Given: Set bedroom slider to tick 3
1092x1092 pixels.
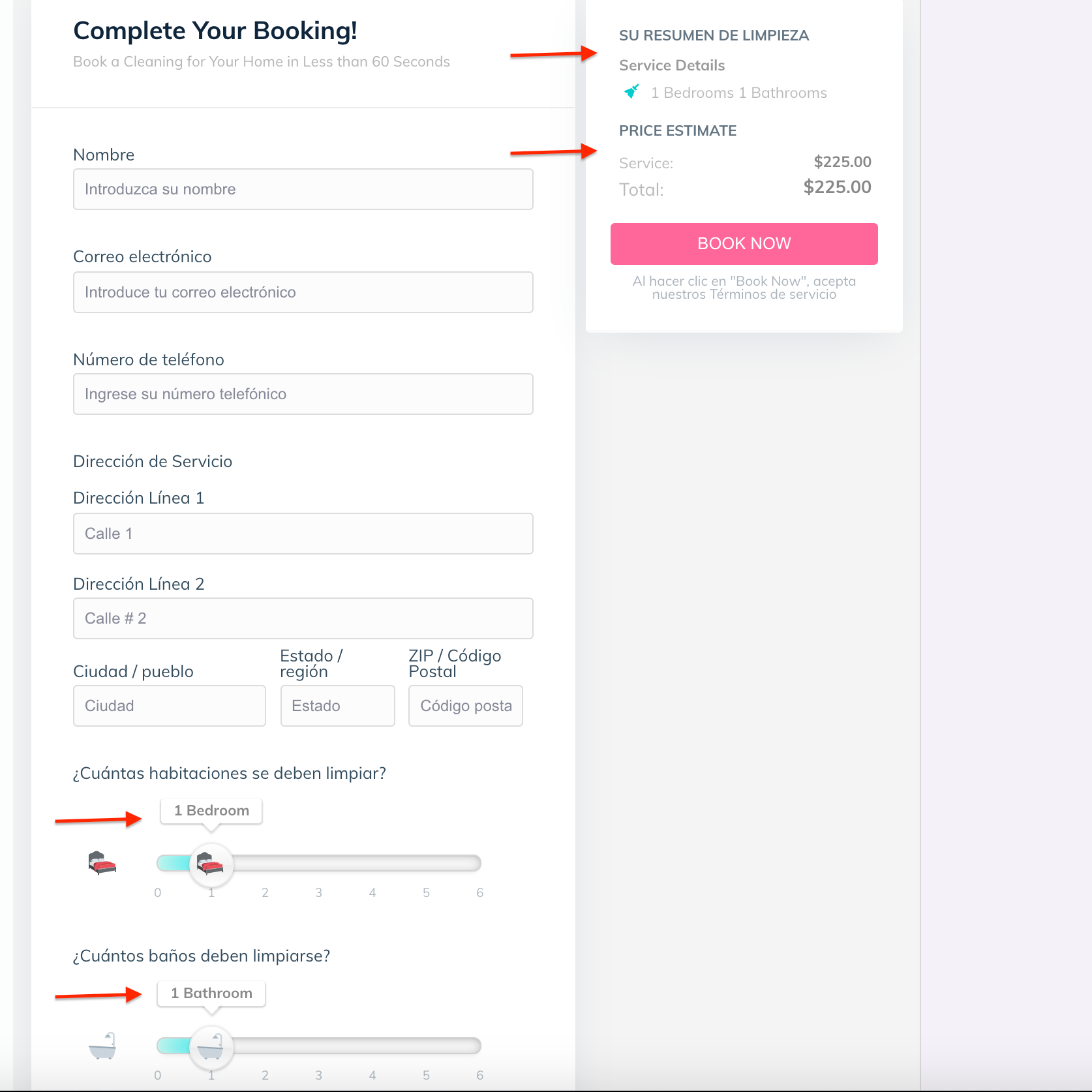Looking at the screenshot, I should pyautogui.click(x=318, y=864).
